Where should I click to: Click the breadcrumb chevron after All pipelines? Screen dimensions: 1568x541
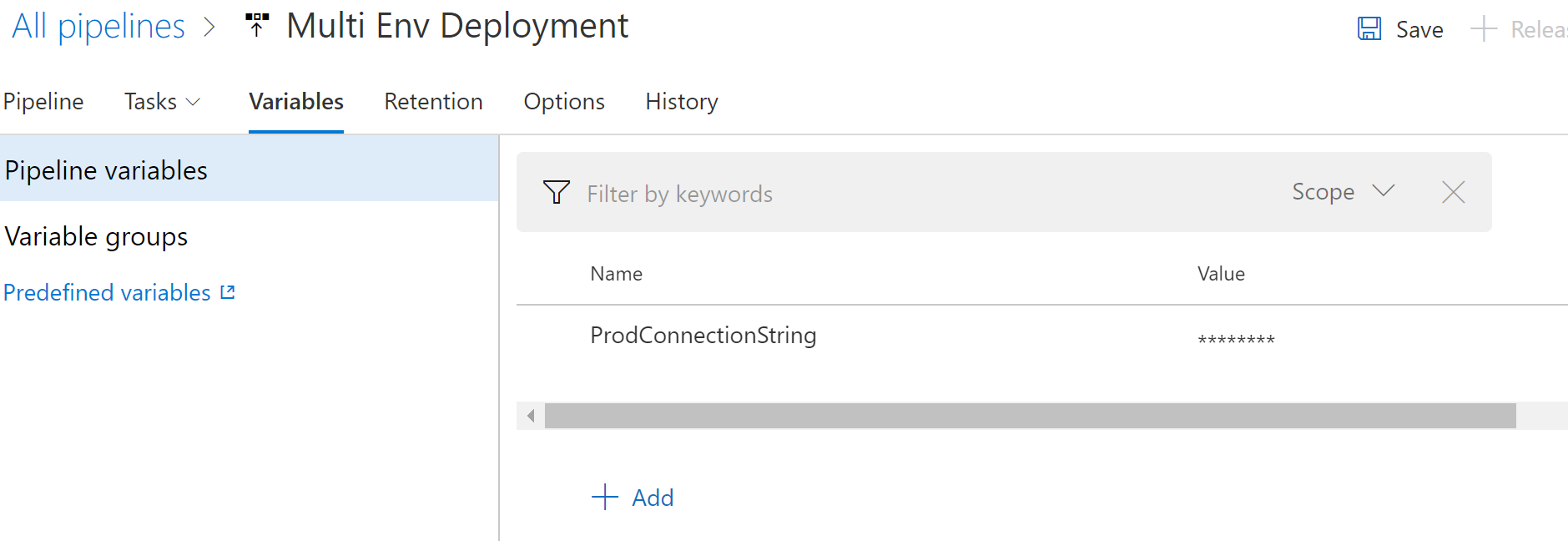click(209, 28)
